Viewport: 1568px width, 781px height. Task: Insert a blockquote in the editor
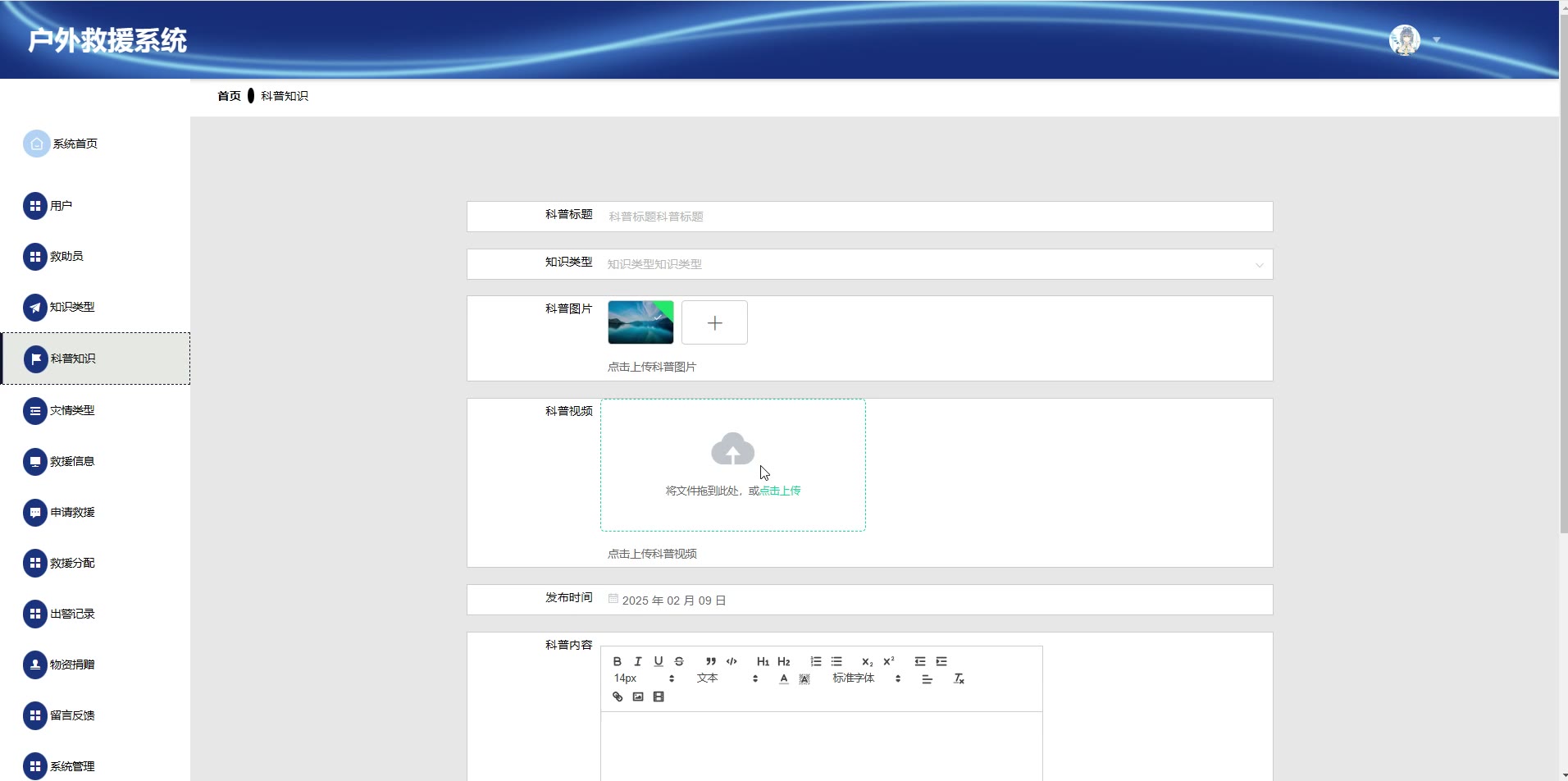coord(711,661)
